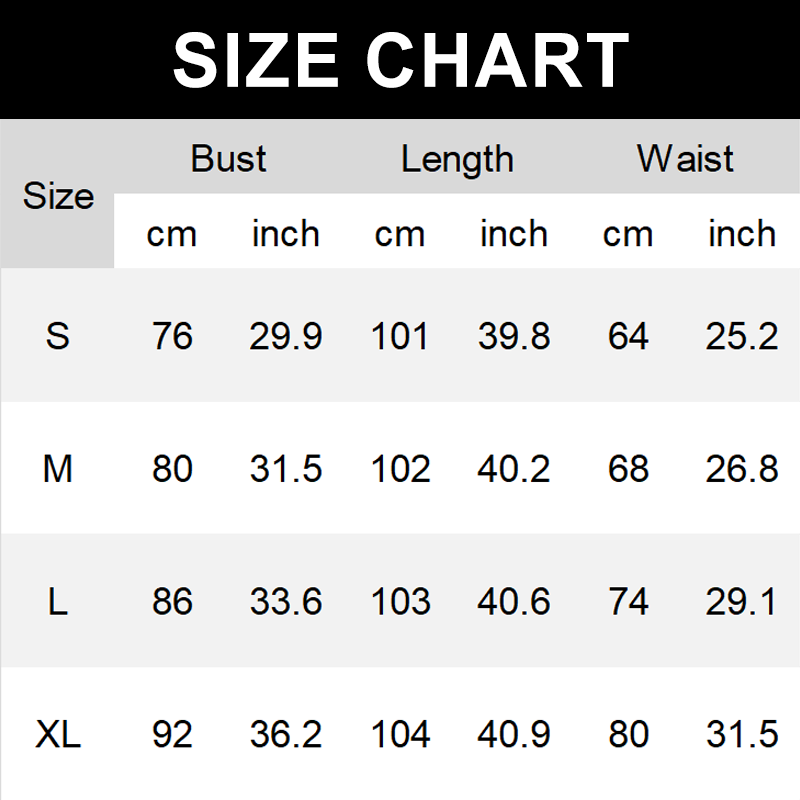Screen dimensions: 800x800
Task: Click the L waist value 74 cm
Action: pos(628,602)
